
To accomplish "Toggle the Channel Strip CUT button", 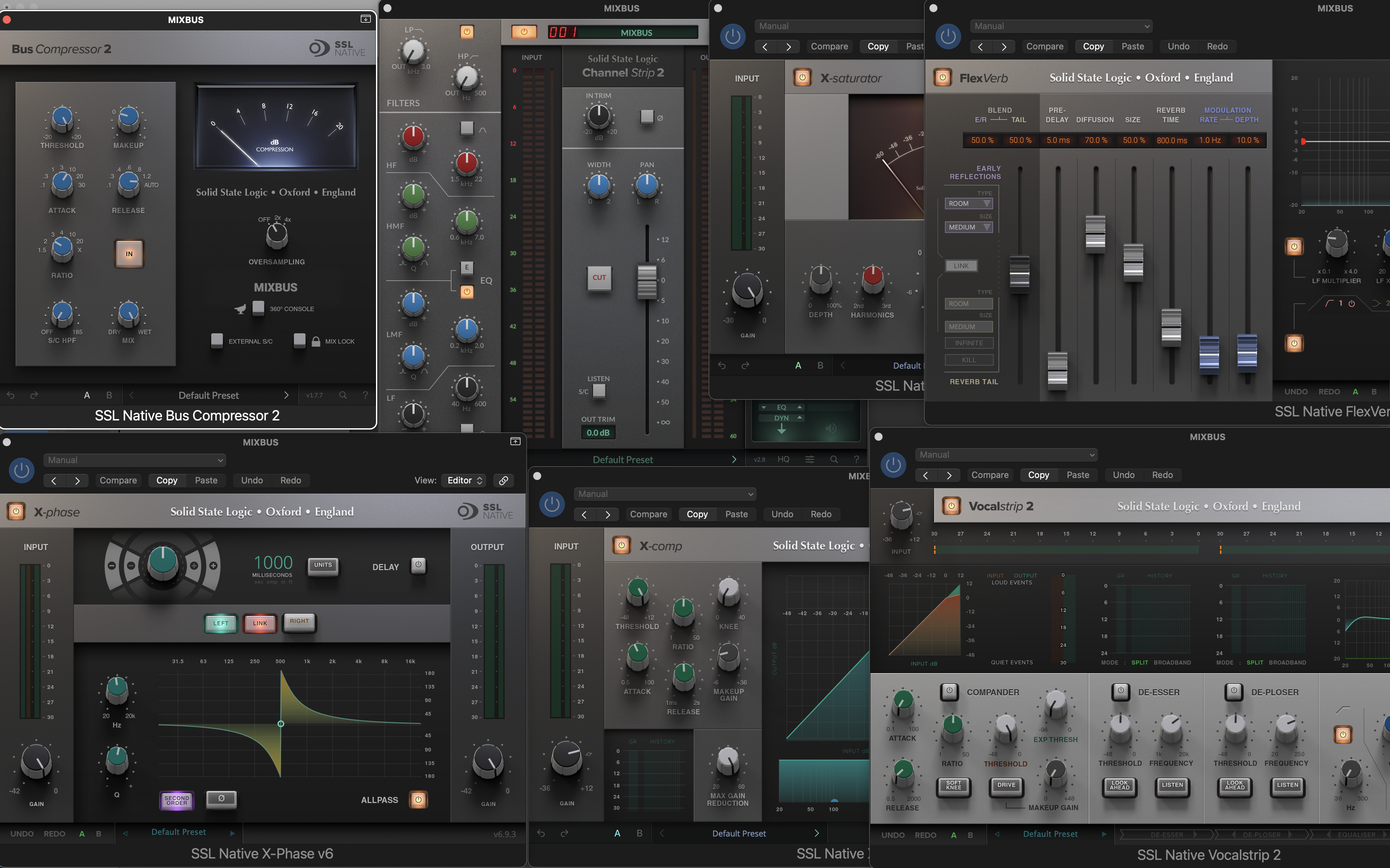I will pyautogui.click(x=598, y=278).
